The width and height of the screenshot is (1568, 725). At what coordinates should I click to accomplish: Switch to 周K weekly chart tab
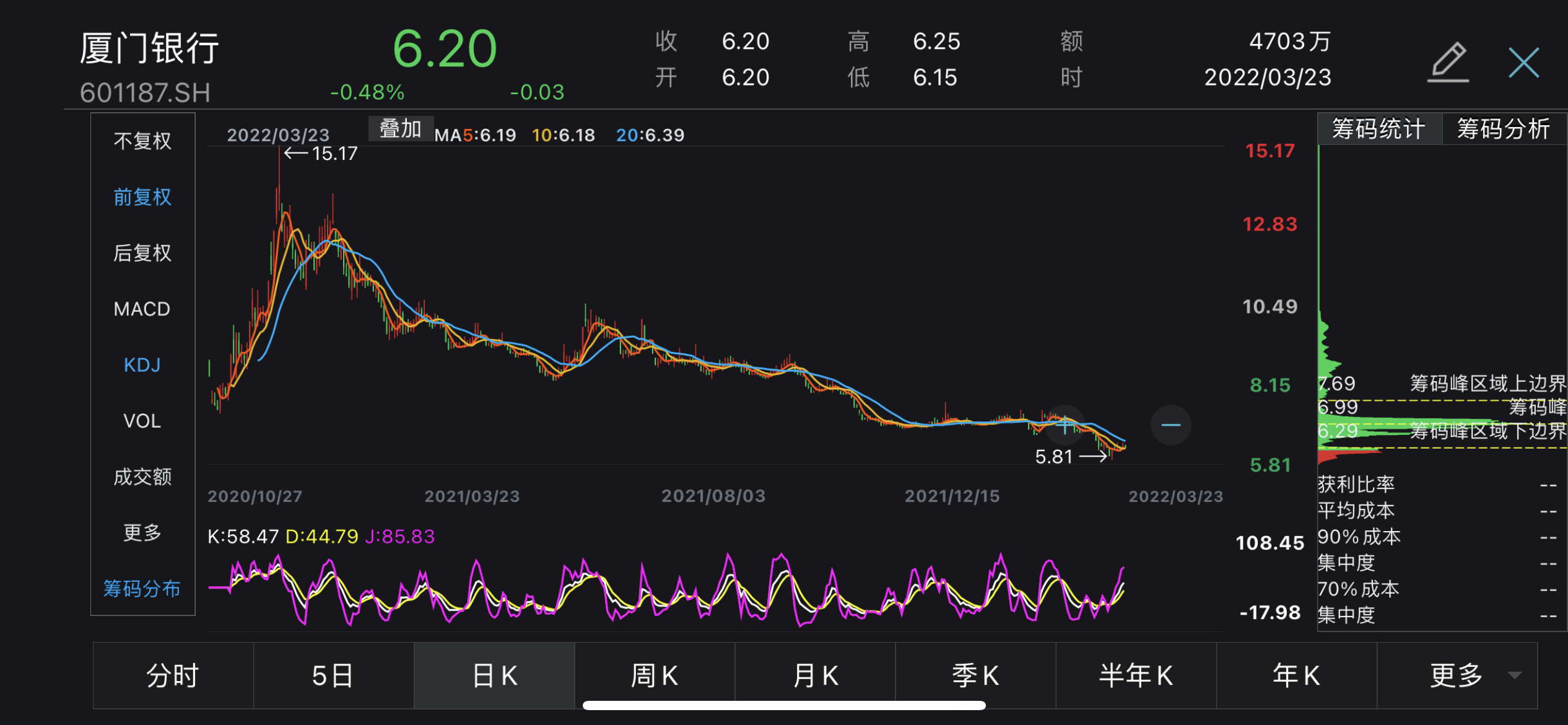coord(654,675)
